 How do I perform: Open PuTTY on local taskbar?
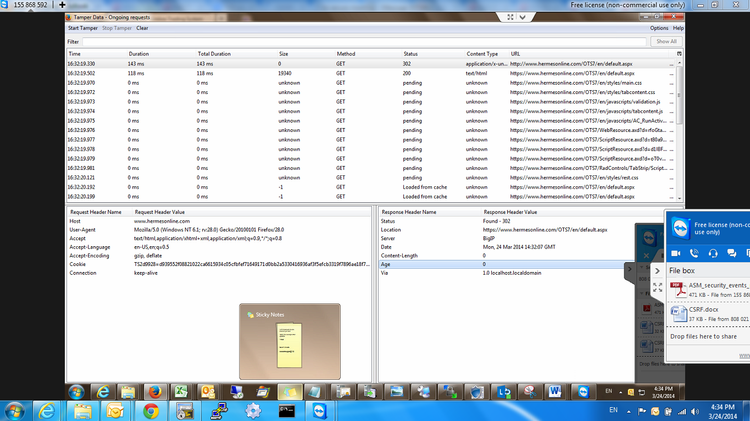point(220,411)
